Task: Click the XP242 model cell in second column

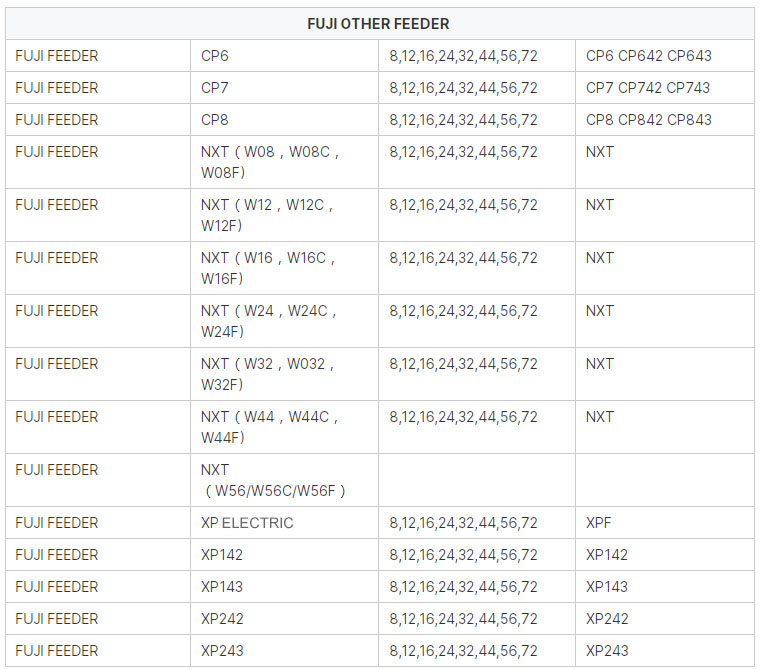Action: [285, 619]
